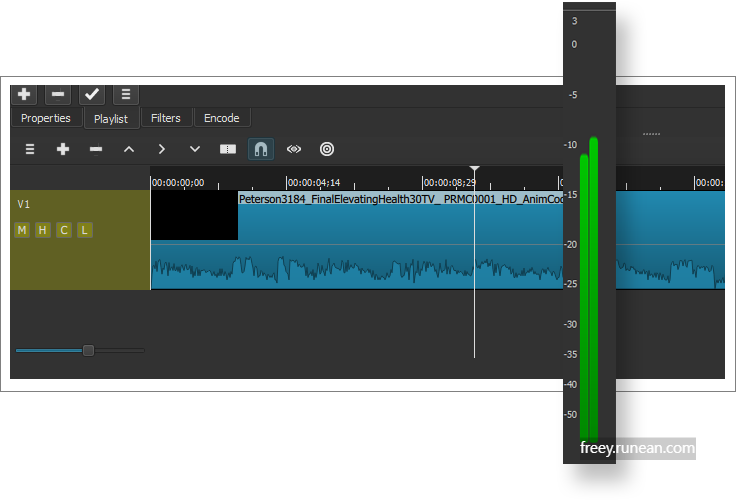Switch to the Filters tab
The image size is (736, 500).
click(x=166, y=118)
